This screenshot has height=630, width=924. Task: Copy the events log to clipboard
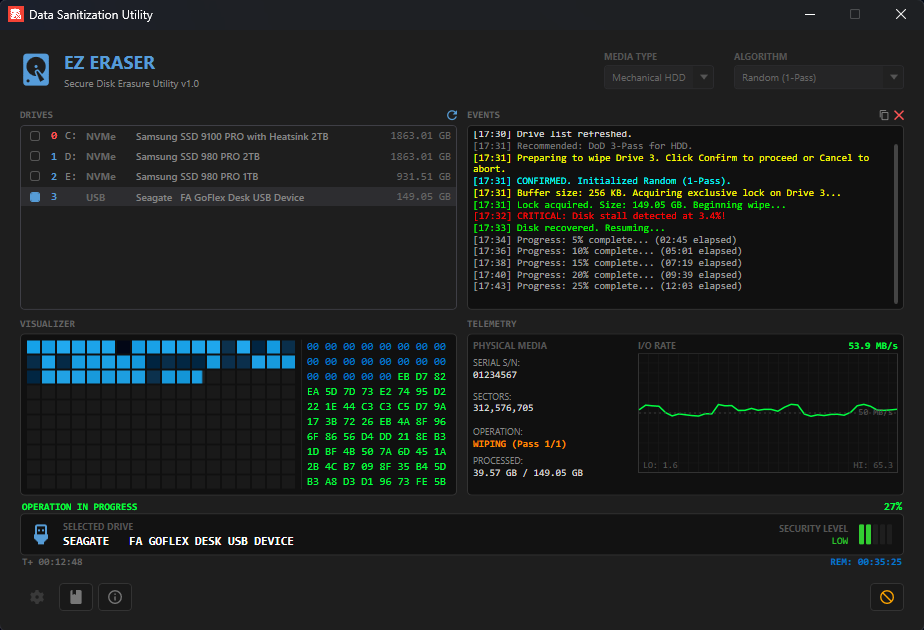pos(883,115)
